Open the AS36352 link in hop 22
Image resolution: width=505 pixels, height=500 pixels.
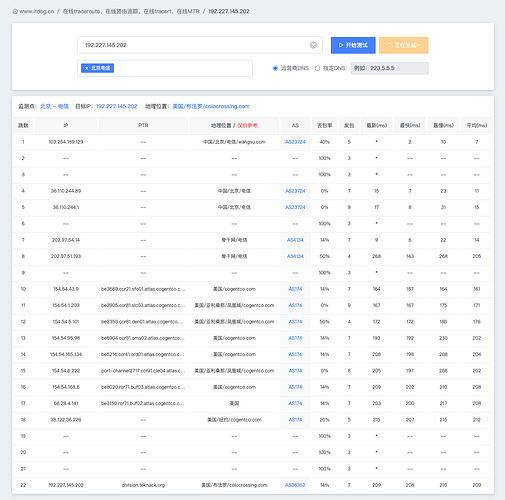coord(295,485)
